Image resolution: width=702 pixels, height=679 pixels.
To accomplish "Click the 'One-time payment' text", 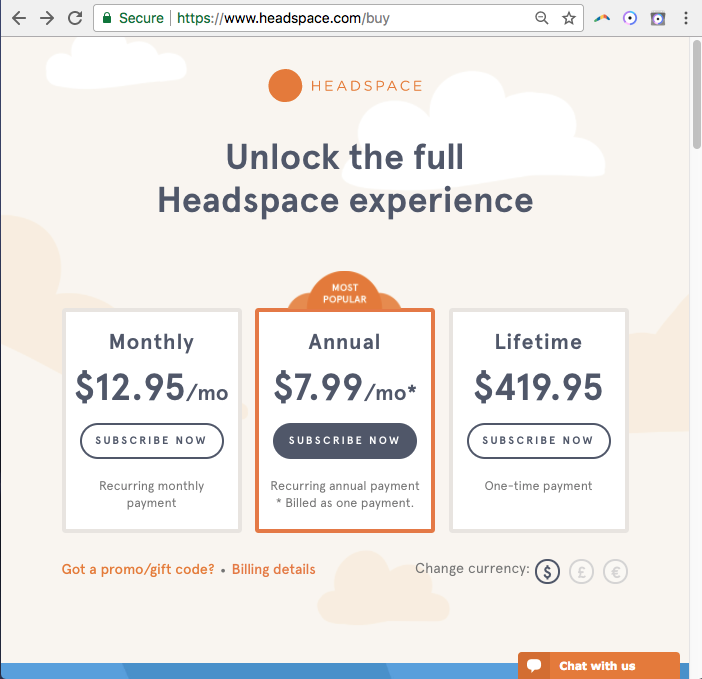I will [539, 486].
